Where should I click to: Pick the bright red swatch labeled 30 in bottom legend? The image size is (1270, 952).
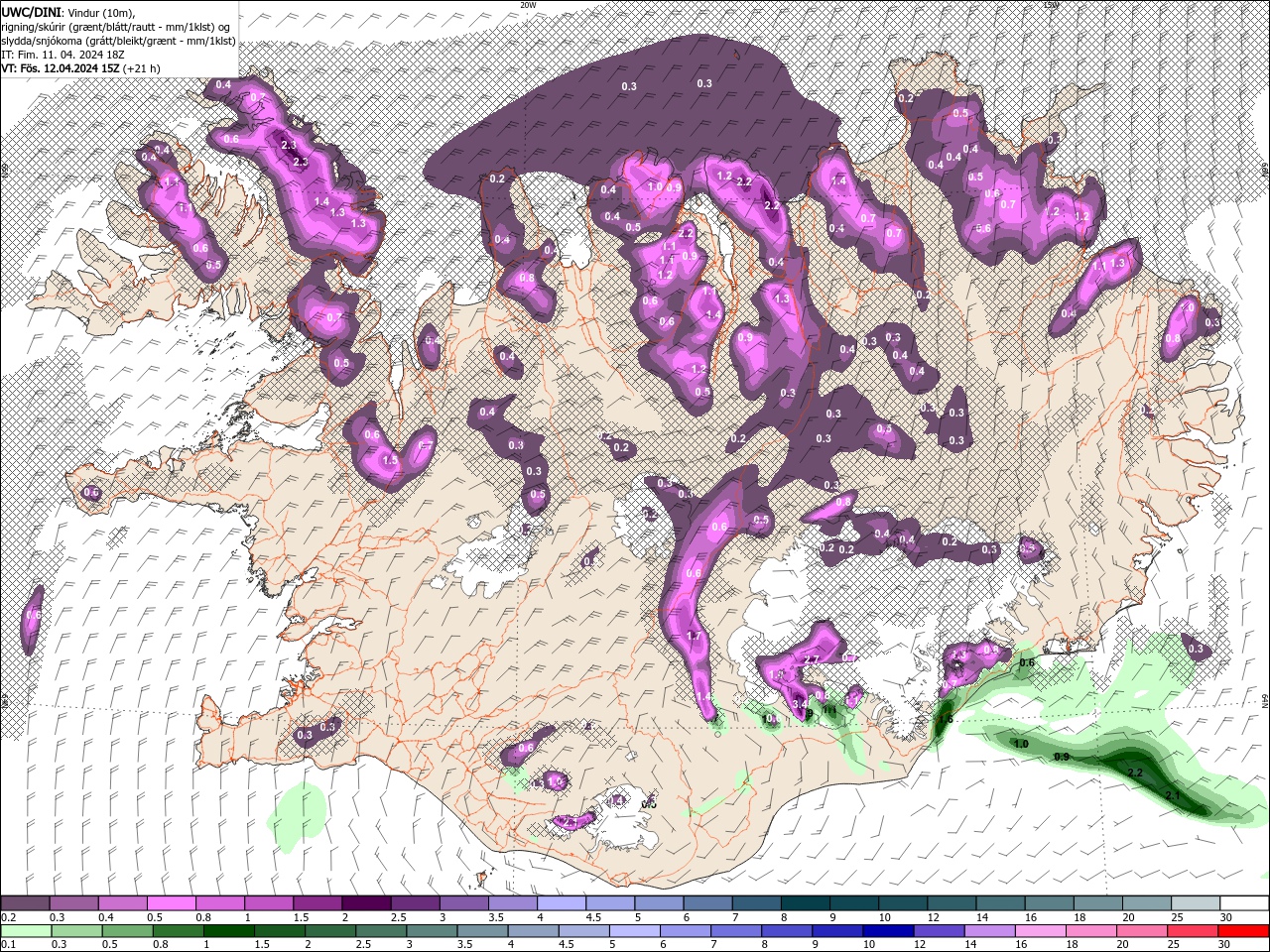pos(1243,931)
